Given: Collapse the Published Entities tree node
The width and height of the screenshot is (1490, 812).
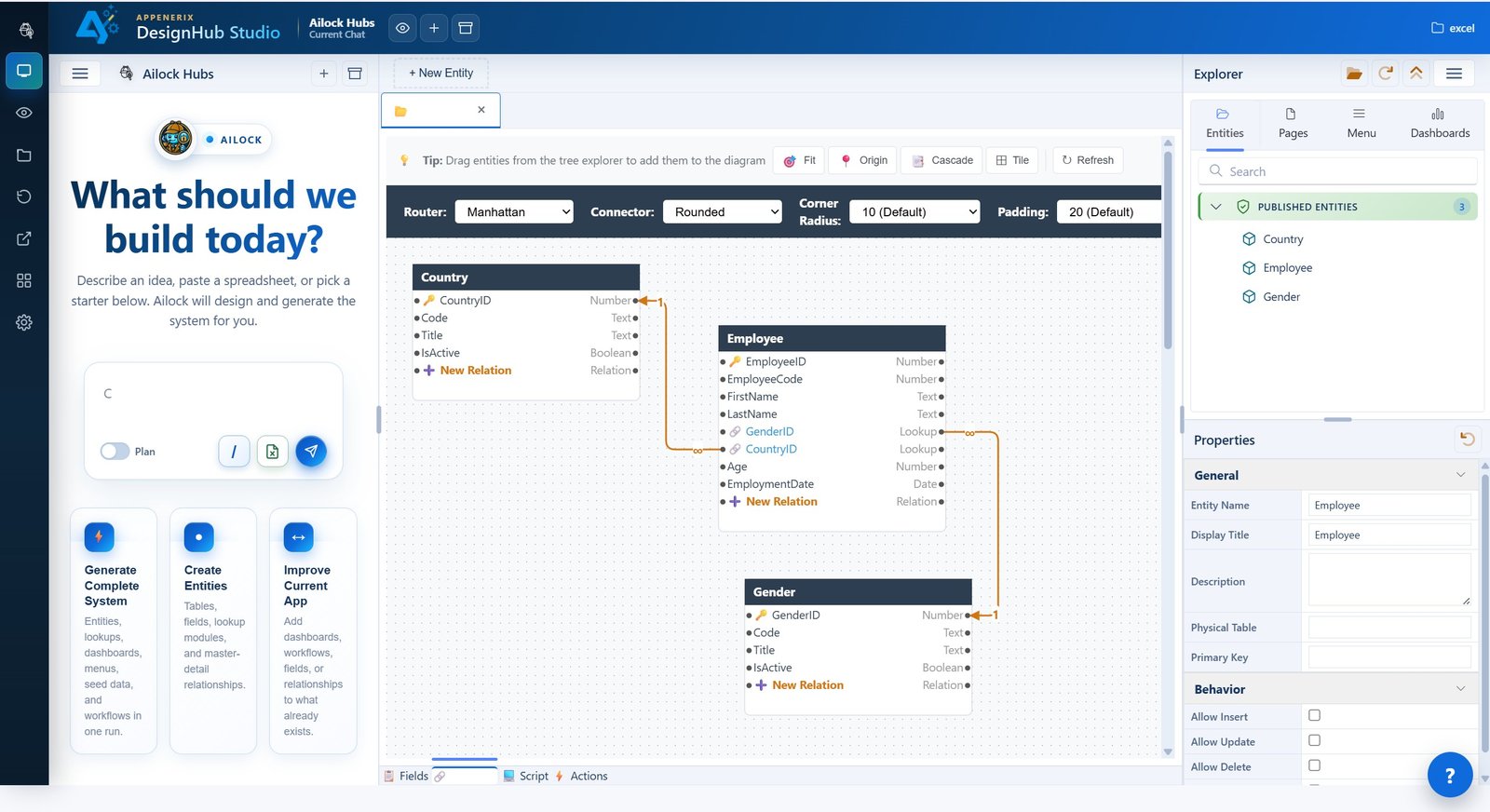Looking at the screenshot, I should coord(1215,207).
